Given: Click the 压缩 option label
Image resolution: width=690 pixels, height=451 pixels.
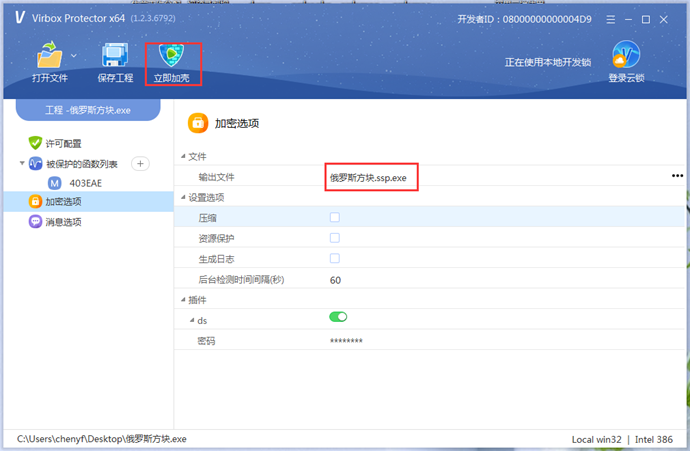Looking at the screenshot, I should [x=207, y=218].
